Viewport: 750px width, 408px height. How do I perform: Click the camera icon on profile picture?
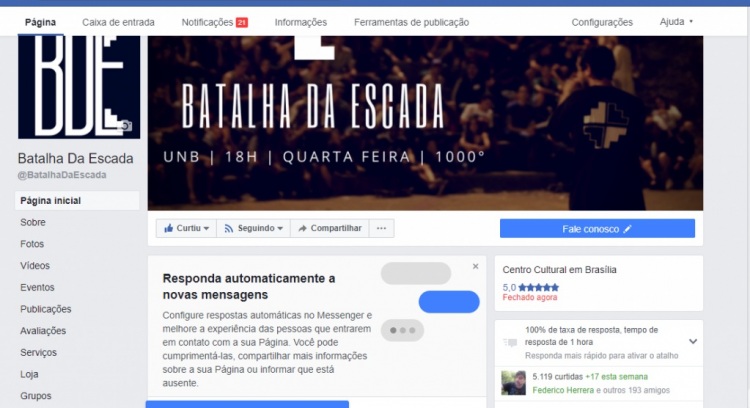126,126
